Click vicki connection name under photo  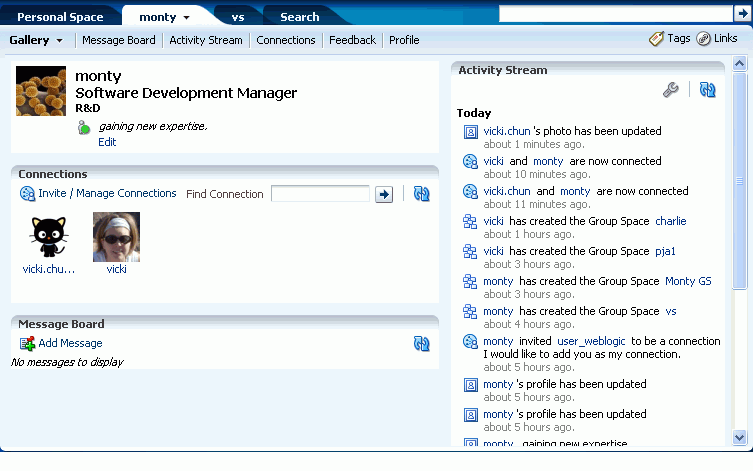pyautogui.click(x=116, y=269)
